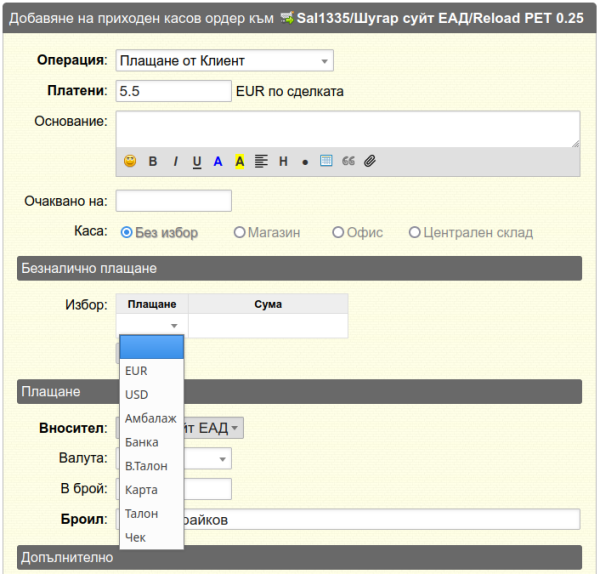Expand the Вносител combo box arrow
The width and height of the screenshot is (600, 574).
pos(235,428)
